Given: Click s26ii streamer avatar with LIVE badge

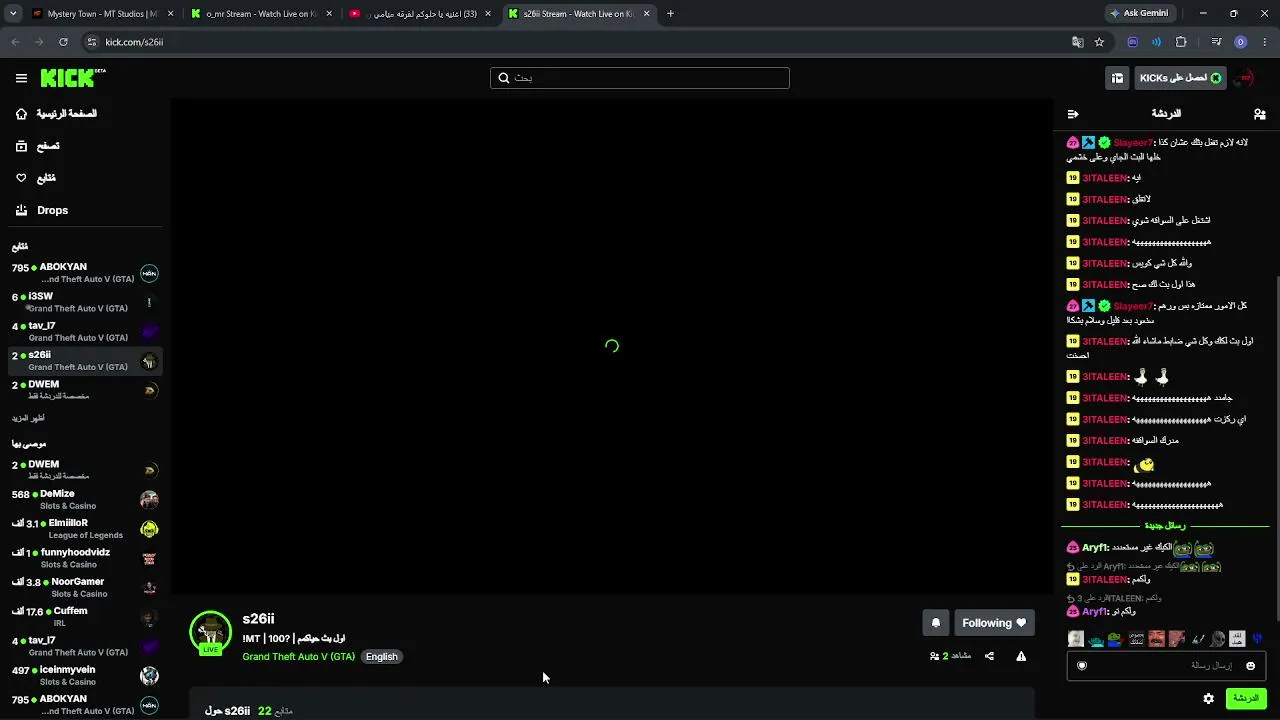Looking at the screenshot, I should (x=210, y=633).
